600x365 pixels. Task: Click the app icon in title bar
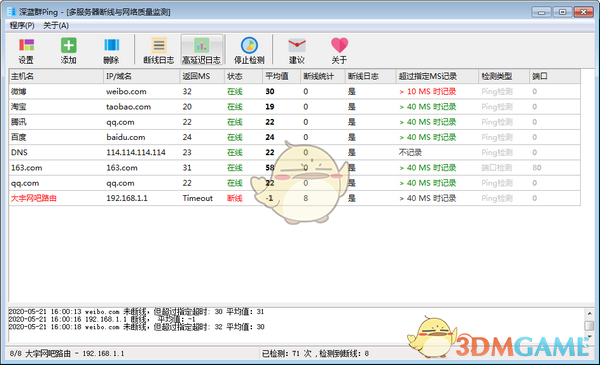[x=12, y=12]
